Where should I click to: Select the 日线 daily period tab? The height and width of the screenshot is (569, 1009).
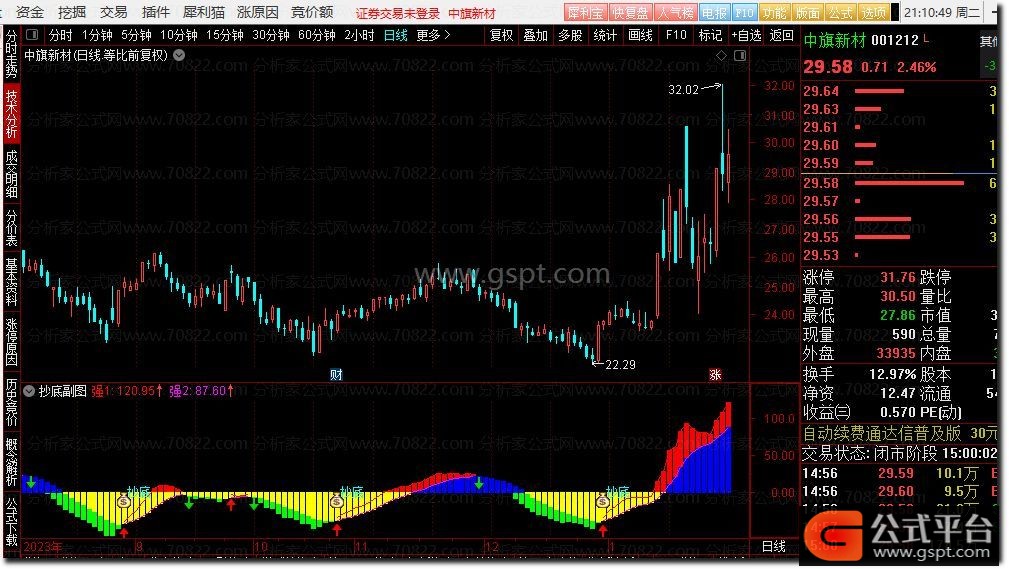click(396, 35)
